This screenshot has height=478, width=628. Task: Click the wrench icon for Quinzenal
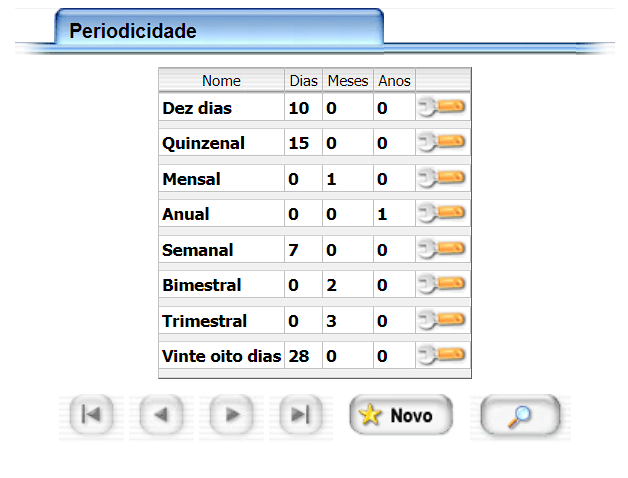pos(442,142)
